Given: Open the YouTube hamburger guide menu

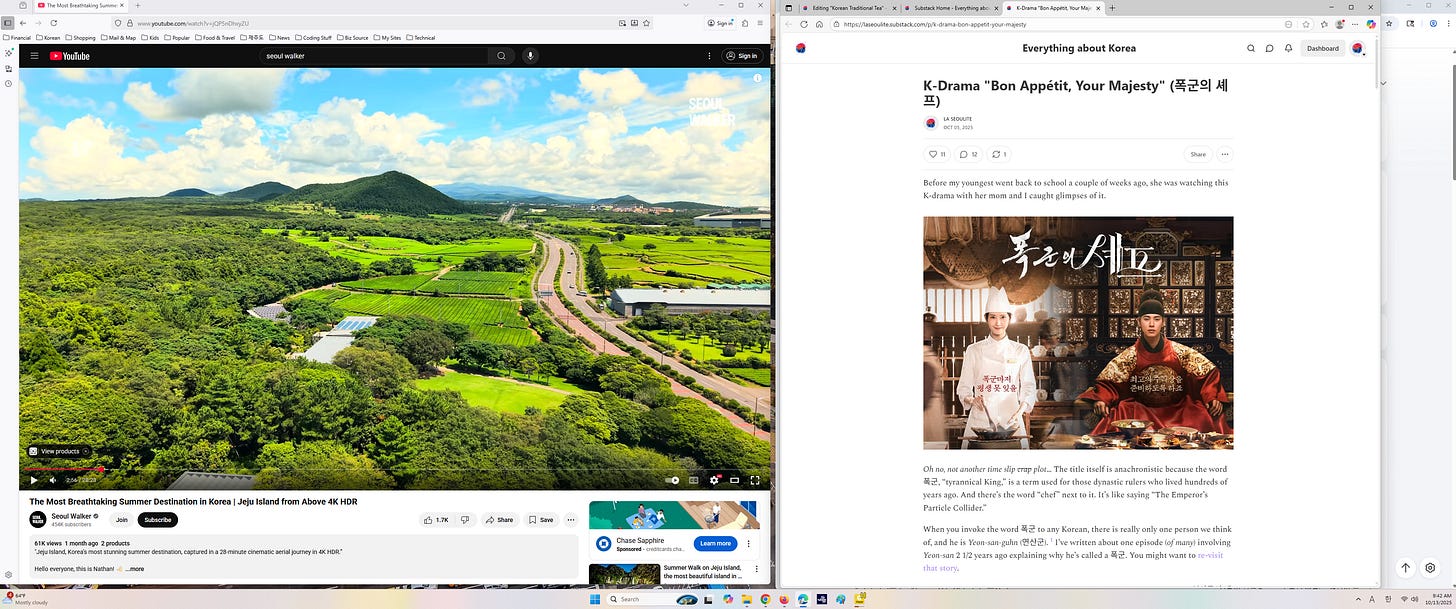Looking at the screenshot, I should coord(34,56).
